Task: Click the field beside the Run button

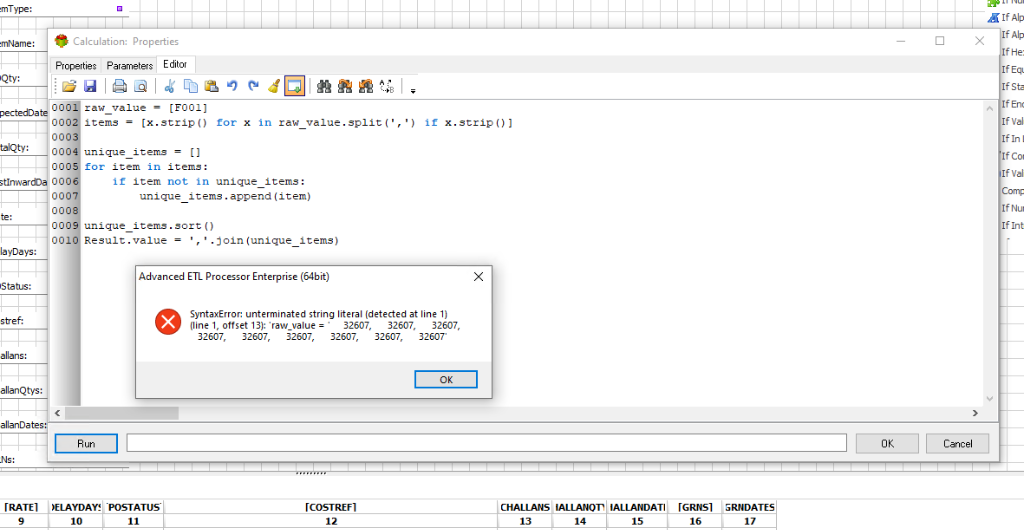Action: 487,443
